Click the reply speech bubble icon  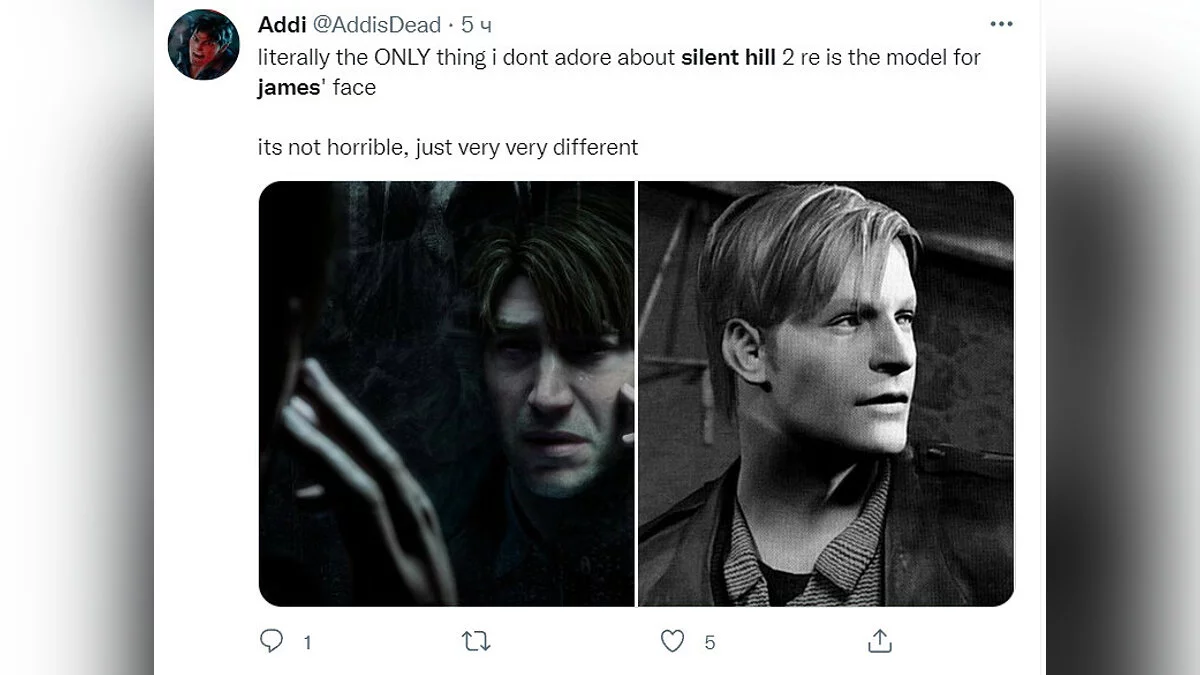[271, 641]
